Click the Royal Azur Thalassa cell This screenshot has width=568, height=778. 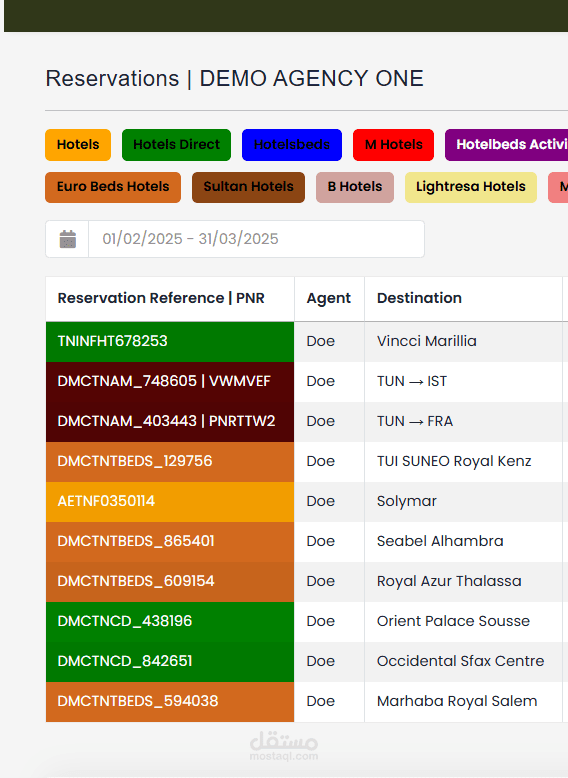pos(463,582)
